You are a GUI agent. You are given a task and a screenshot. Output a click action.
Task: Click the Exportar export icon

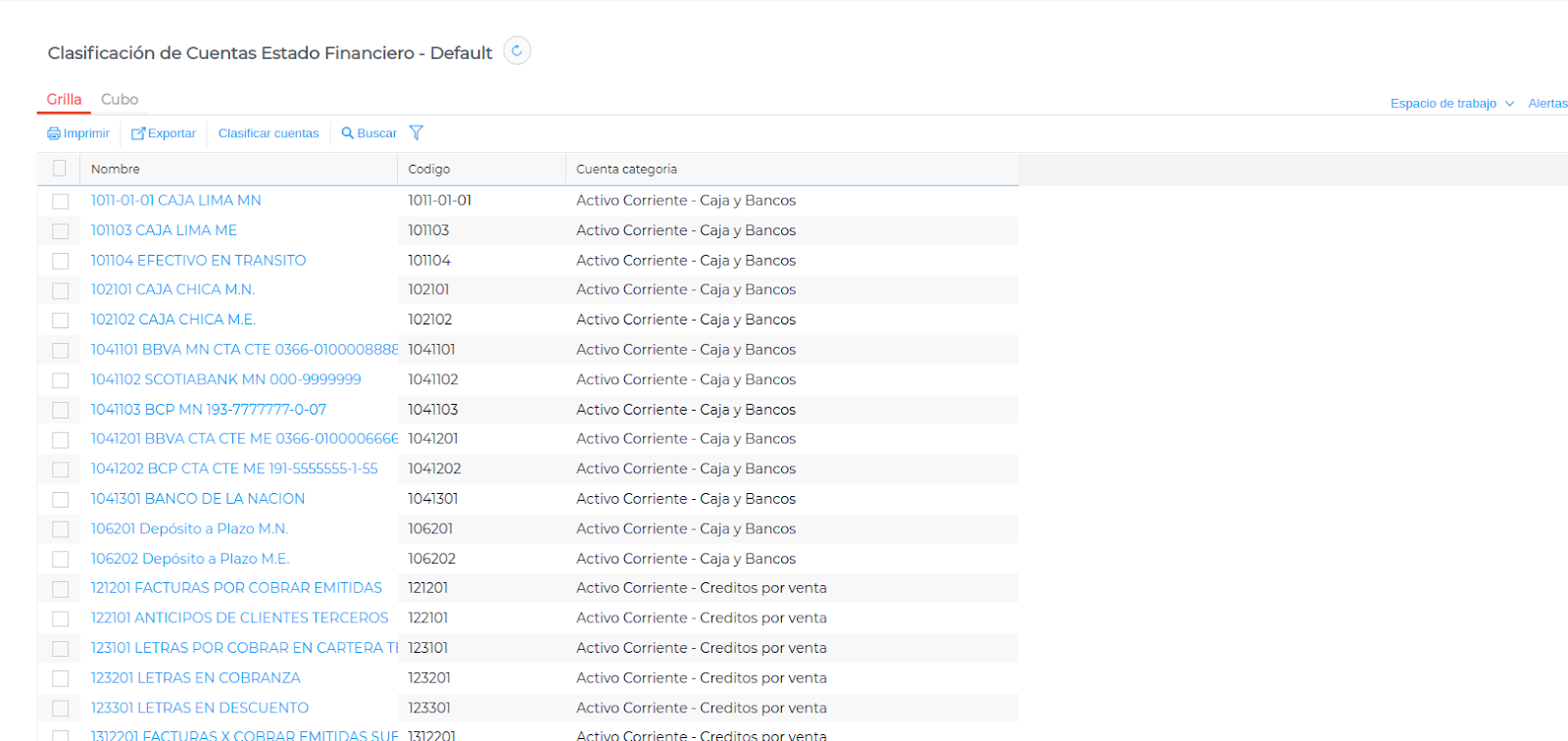(x=138, y=133)
